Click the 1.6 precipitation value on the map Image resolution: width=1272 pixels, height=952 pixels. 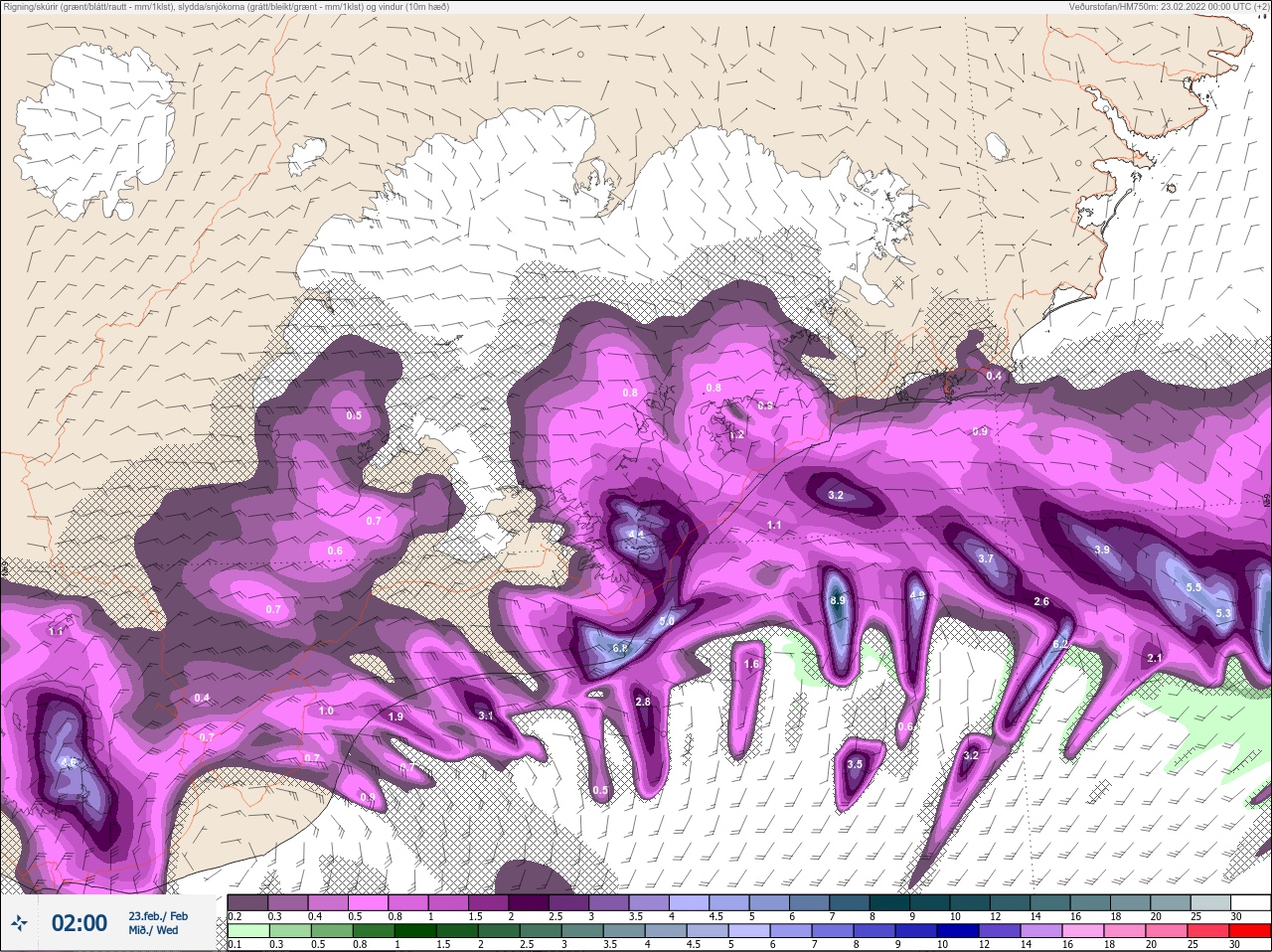(x=751, y=664)
